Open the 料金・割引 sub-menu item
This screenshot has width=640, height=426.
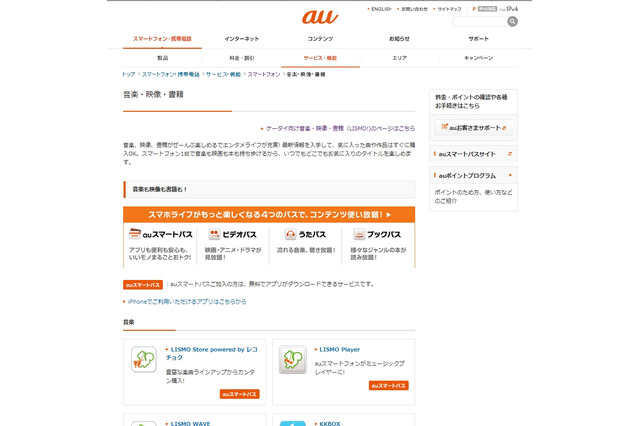point(241,58)
